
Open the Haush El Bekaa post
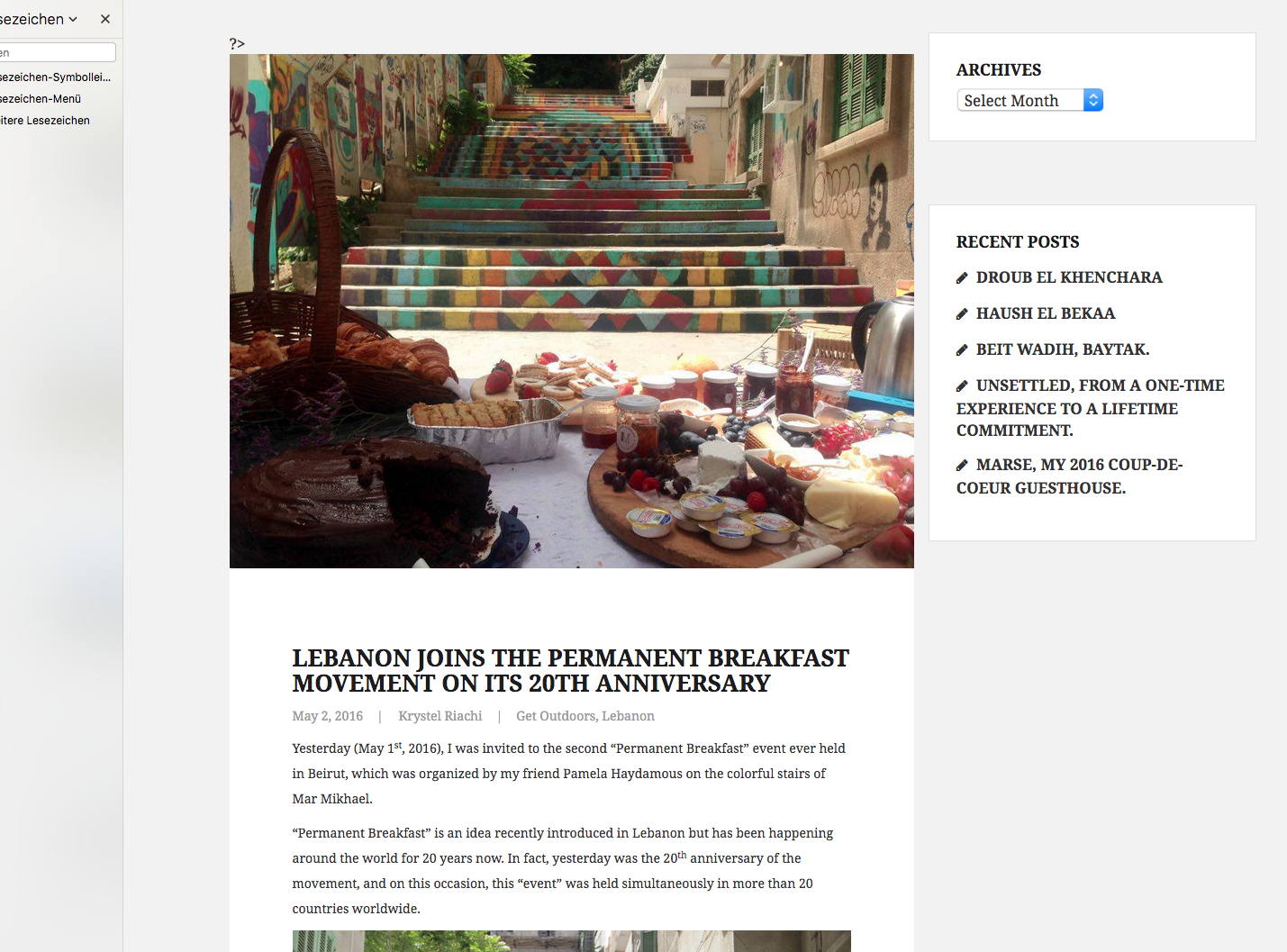pyautogui.click(x=1046, y=313)
